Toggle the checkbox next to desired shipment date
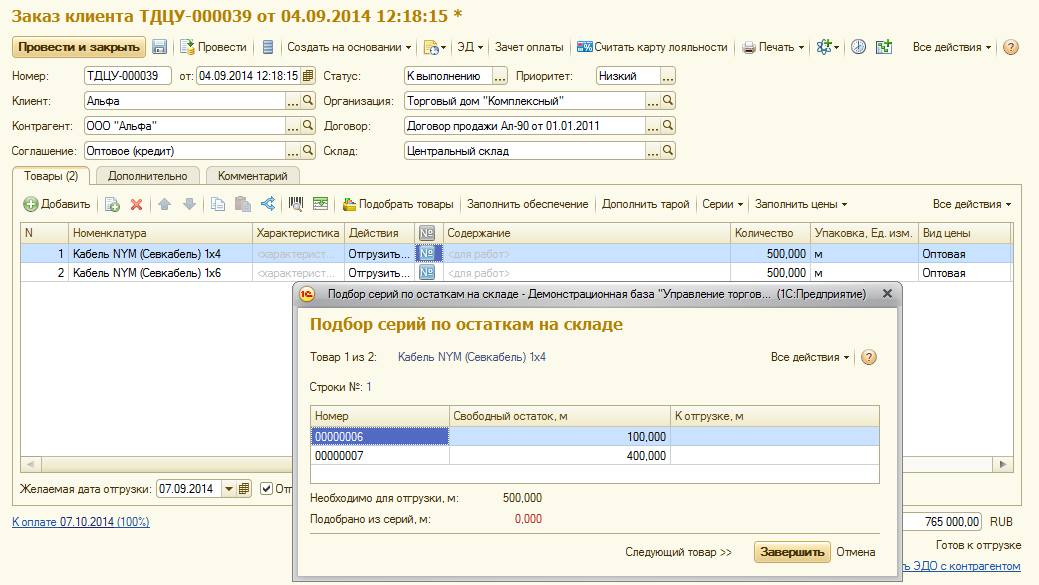Image resolution: width=1039 pixels, height=585 pixels. pos(266,489)
